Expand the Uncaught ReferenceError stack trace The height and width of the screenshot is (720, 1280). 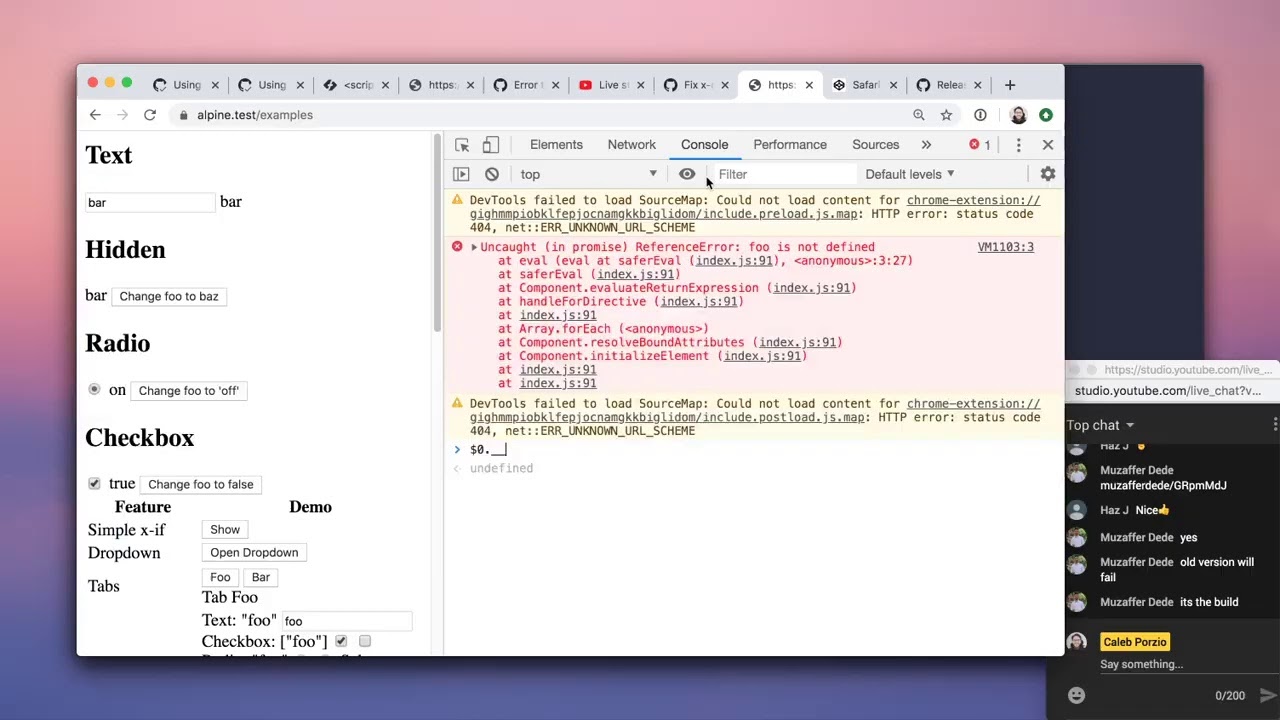pos(474,247)
